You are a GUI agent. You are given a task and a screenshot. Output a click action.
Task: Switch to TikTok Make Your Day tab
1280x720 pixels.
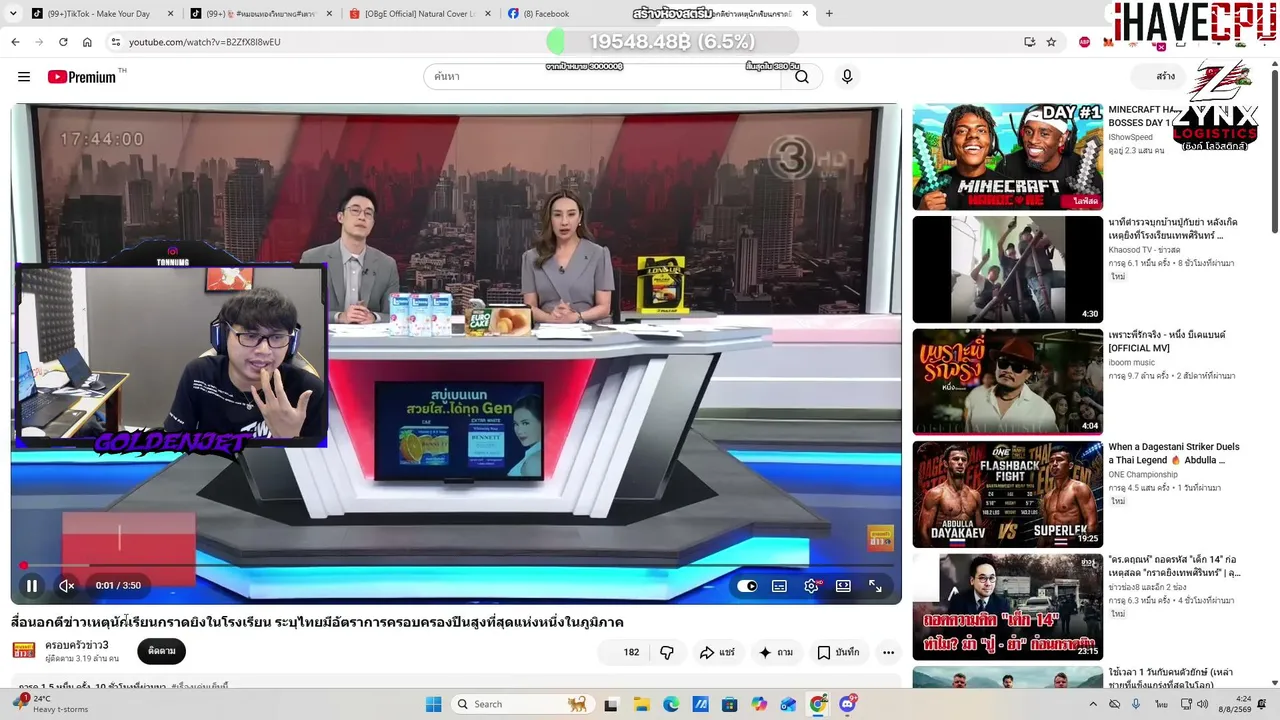tap(98, 14)
